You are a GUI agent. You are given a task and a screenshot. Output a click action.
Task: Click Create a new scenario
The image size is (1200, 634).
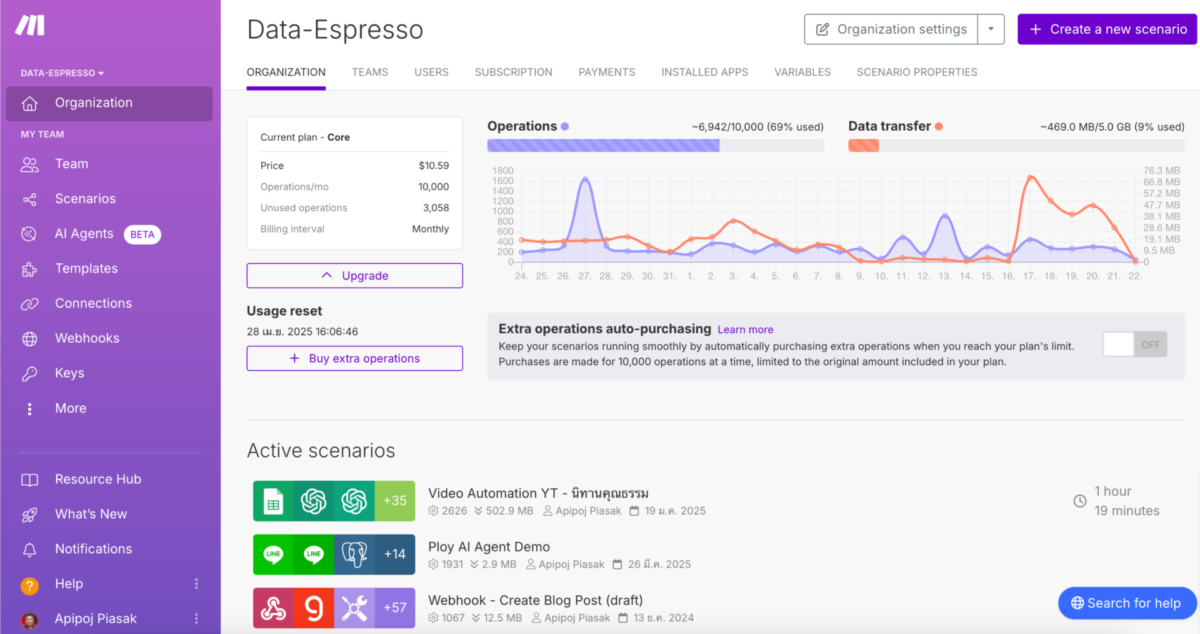(1107, 29)
